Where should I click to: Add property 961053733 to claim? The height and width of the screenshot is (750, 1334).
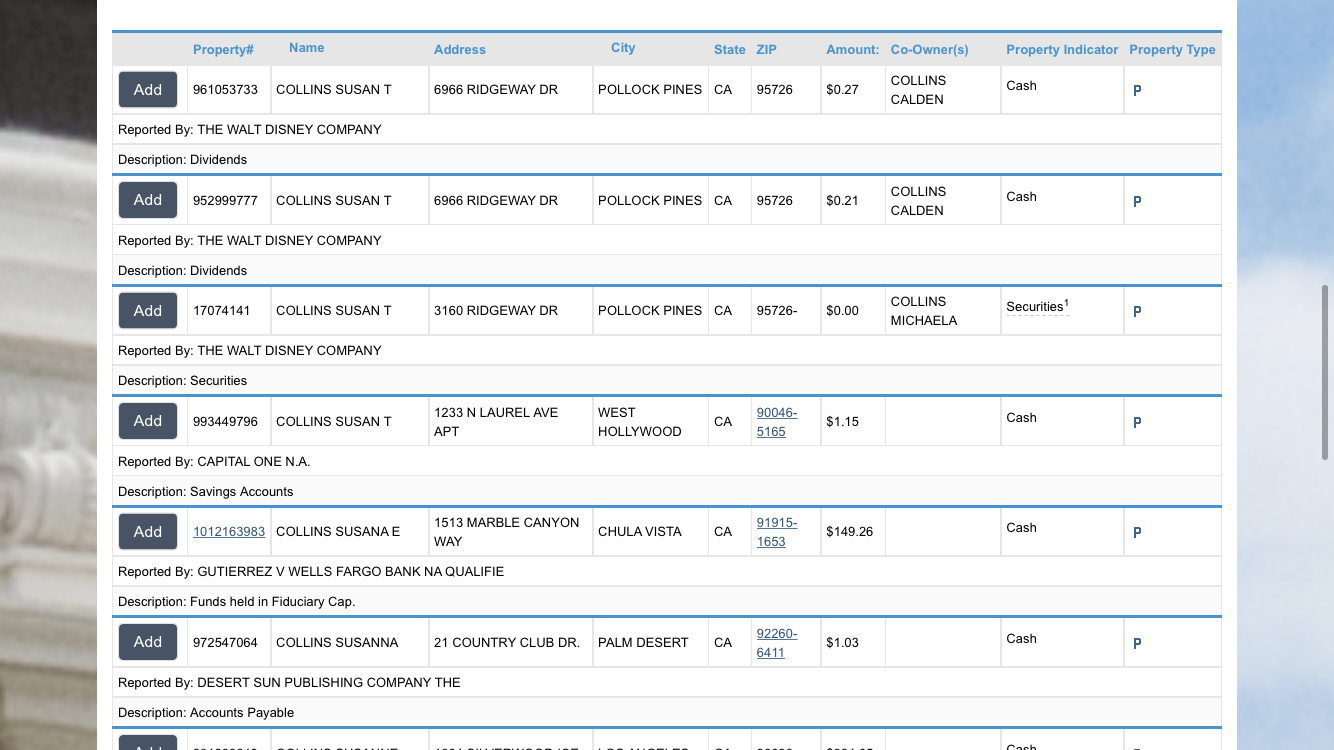148,90
